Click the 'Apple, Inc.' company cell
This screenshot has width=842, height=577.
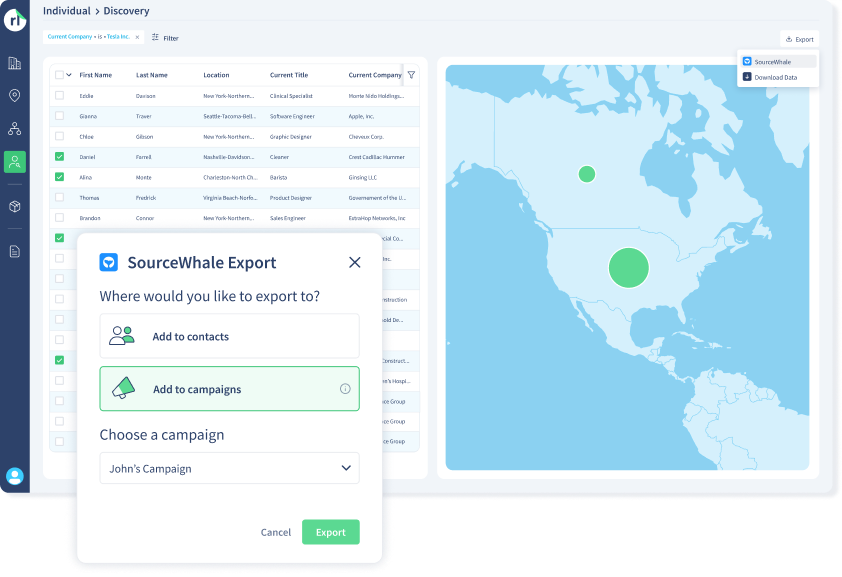[x=361, y=116]
